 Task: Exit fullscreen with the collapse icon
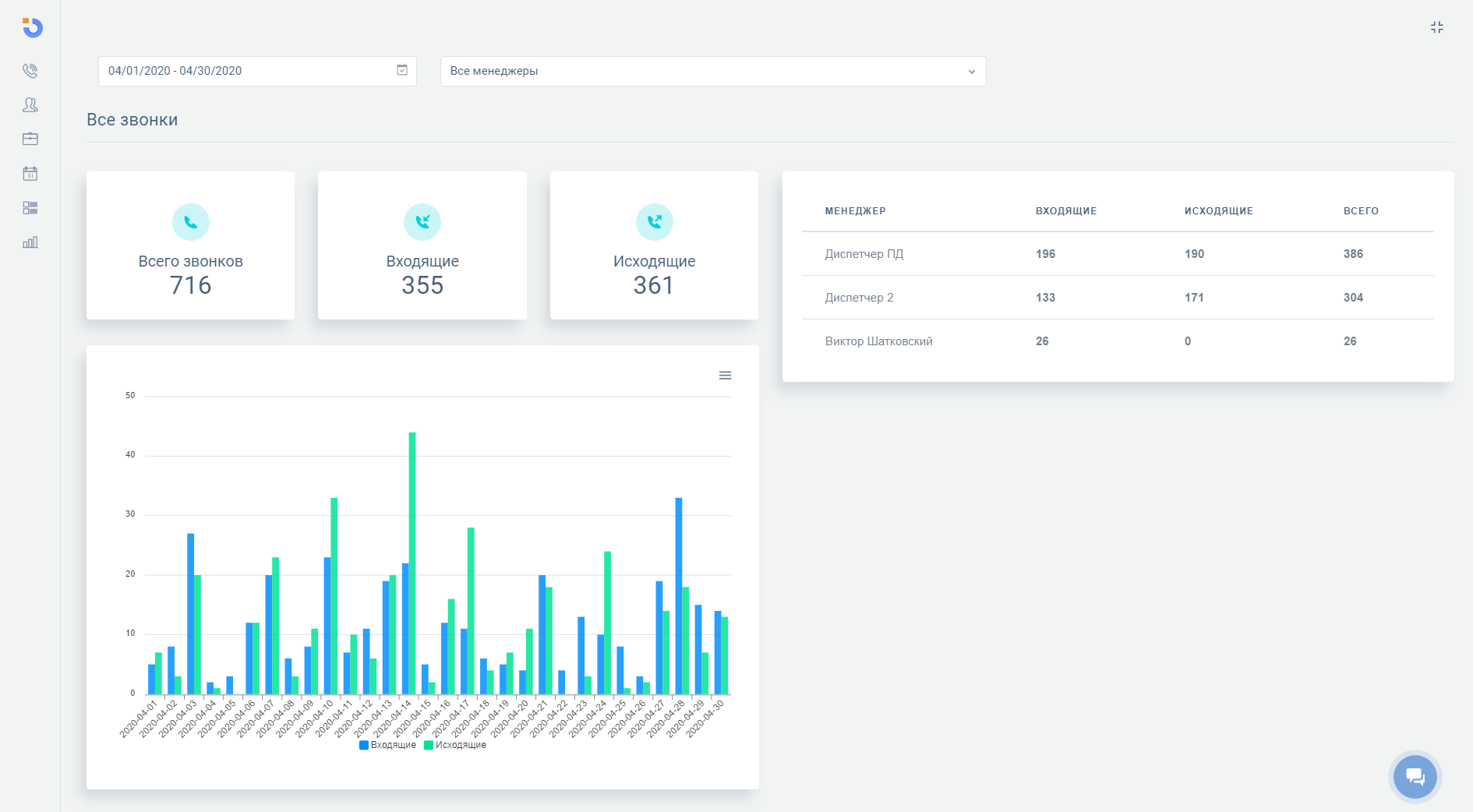[1437, 27]
